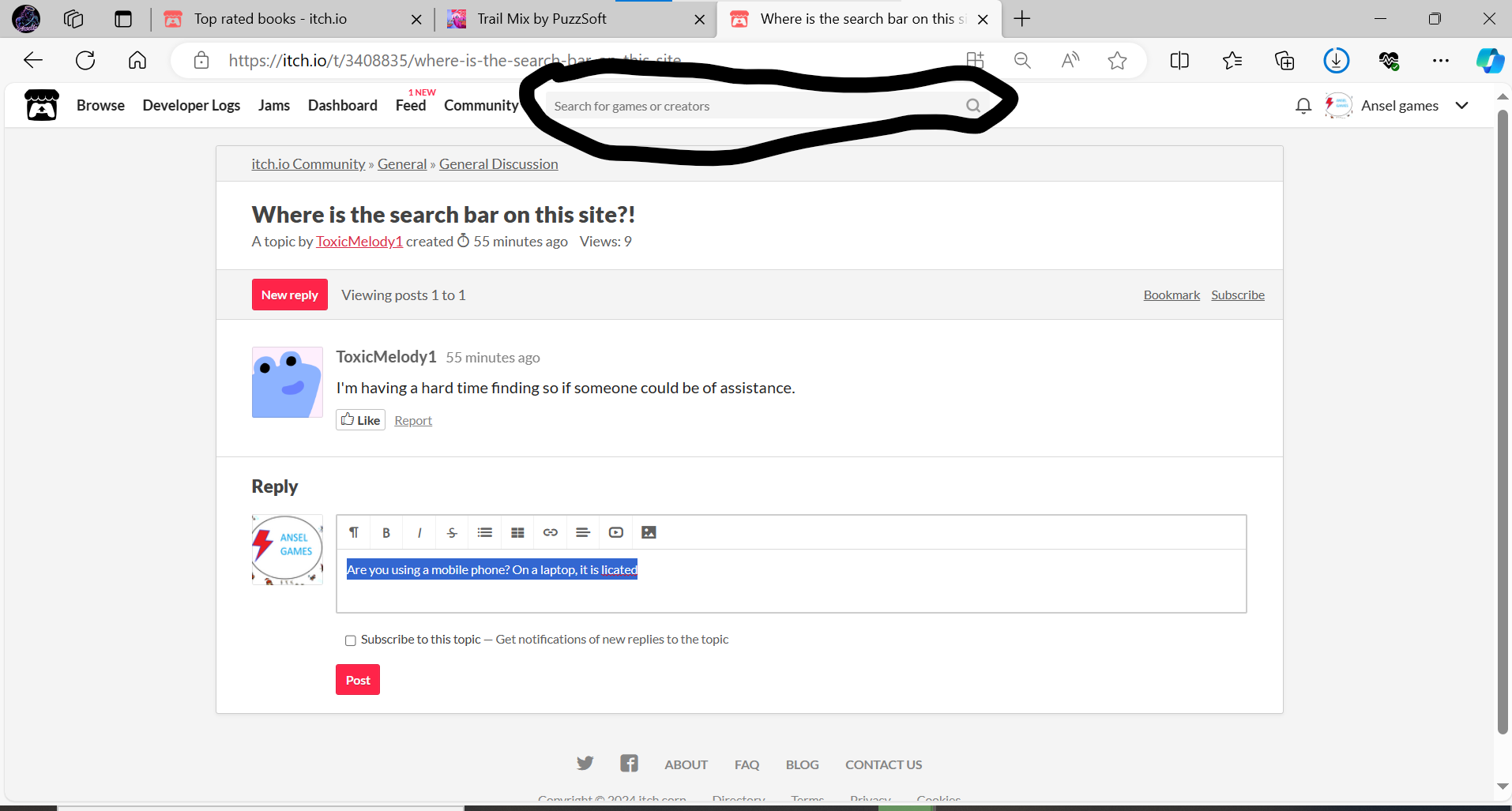The image size is (1512, 811).
Task: Open Developer Logs
Action: (191, 106)
